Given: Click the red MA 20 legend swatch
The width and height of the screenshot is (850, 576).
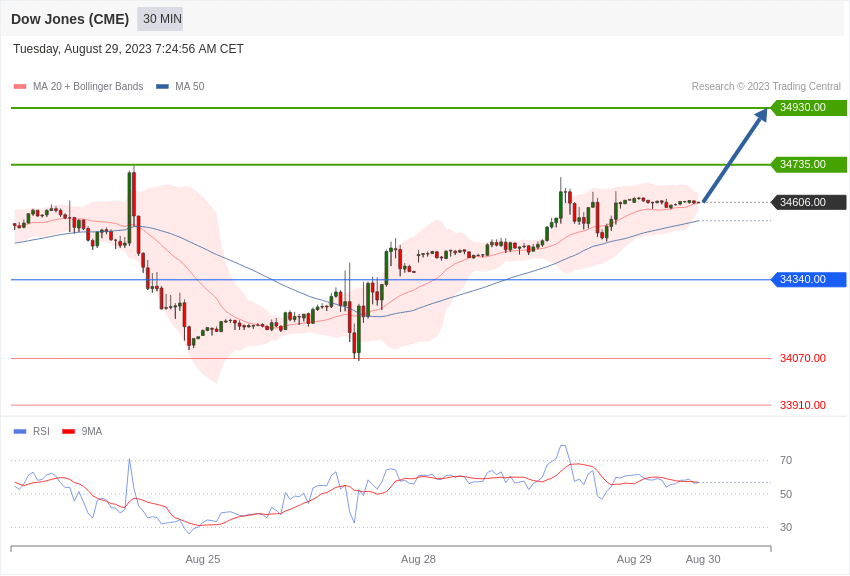Looking at the screenshot, I should pyautogui.click(x=20, y=87).
